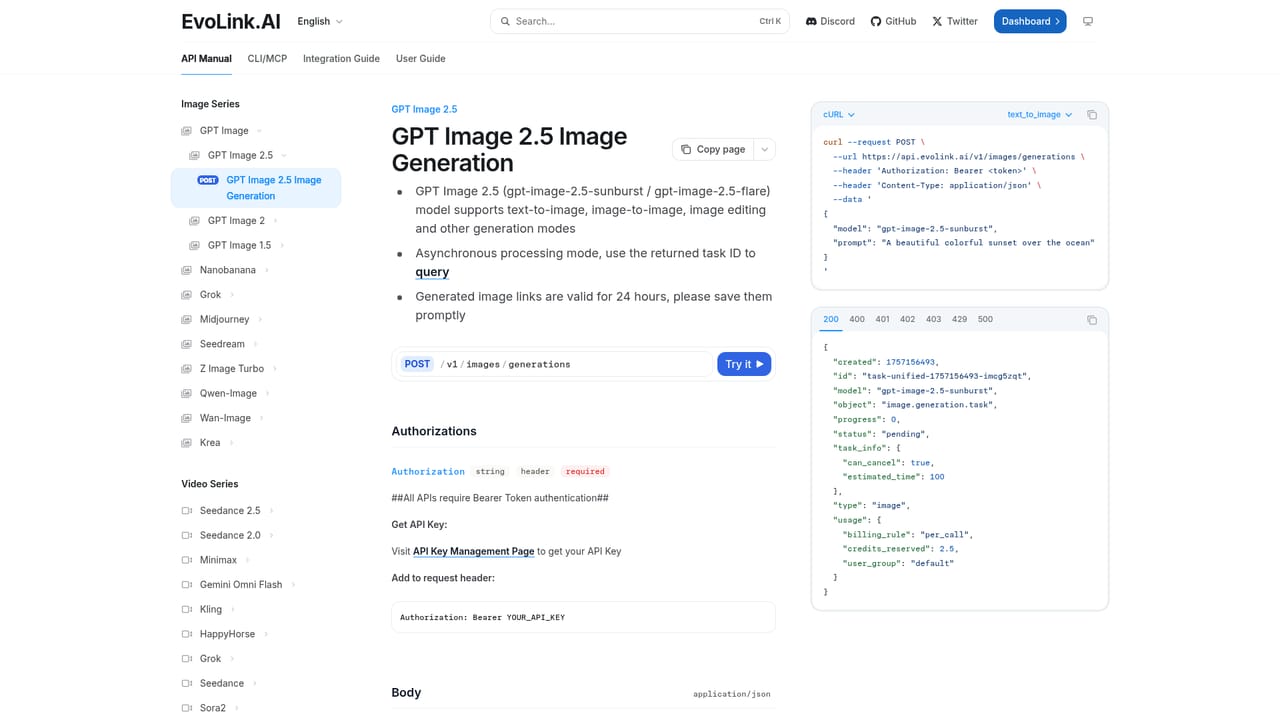Click the video icon beside Sora2
This screenshot has height=720, width=1280.
[186, 708]
